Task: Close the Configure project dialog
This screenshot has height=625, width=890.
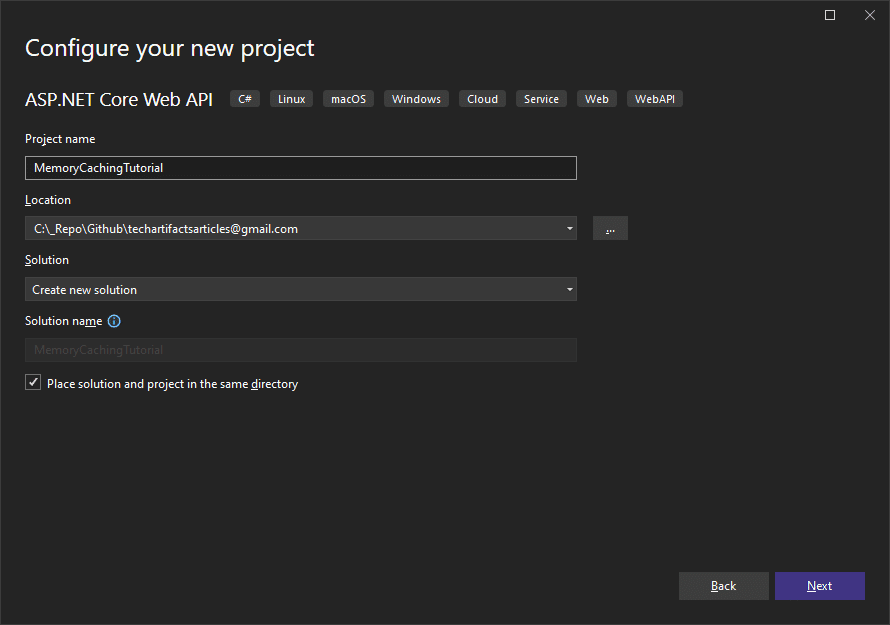Action: [x=870, y=15]
